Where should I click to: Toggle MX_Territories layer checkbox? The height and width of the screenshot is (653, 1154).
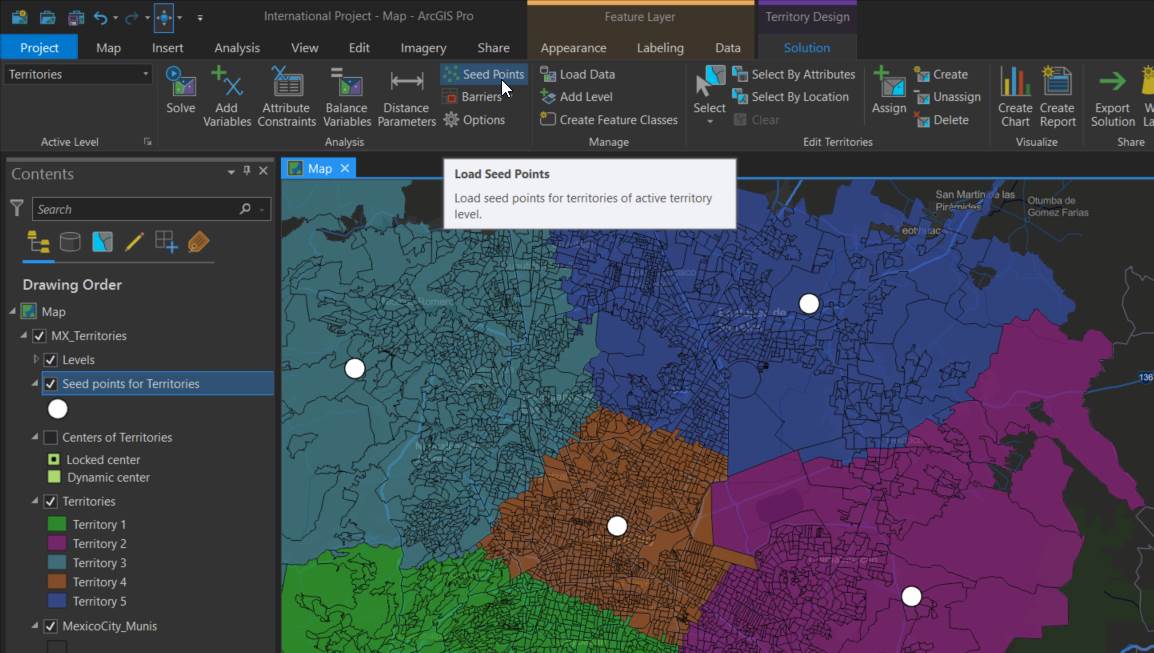click(x=40, y=336)
